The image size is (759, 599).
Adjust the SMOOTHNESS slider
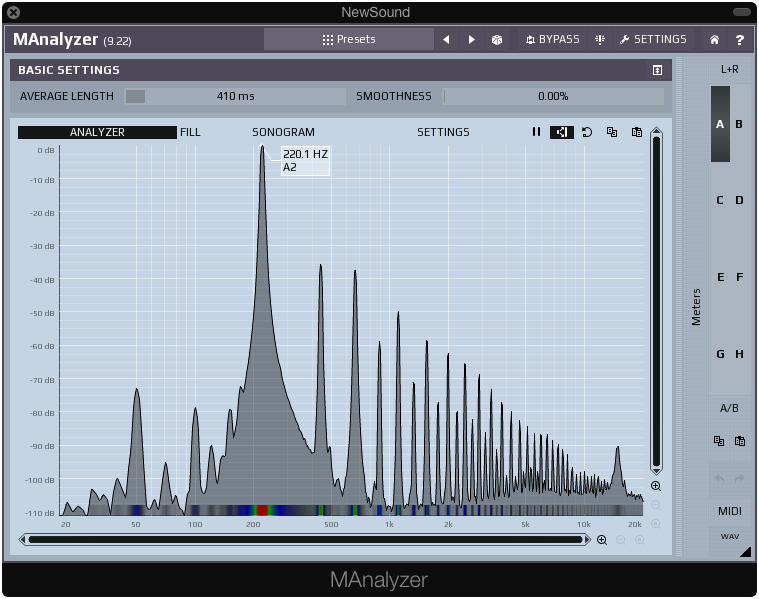coord(553,96)
